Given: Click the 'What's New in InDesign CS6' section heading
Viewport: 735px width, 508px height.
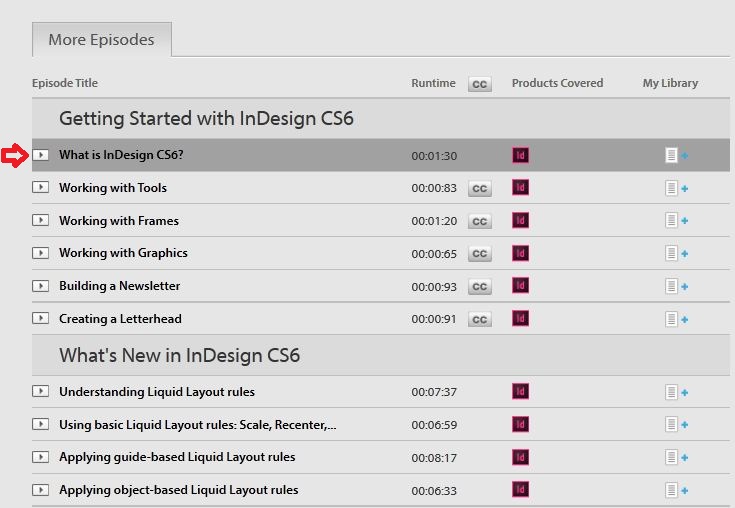Looking at the screenshot, I should coord(179,355).
